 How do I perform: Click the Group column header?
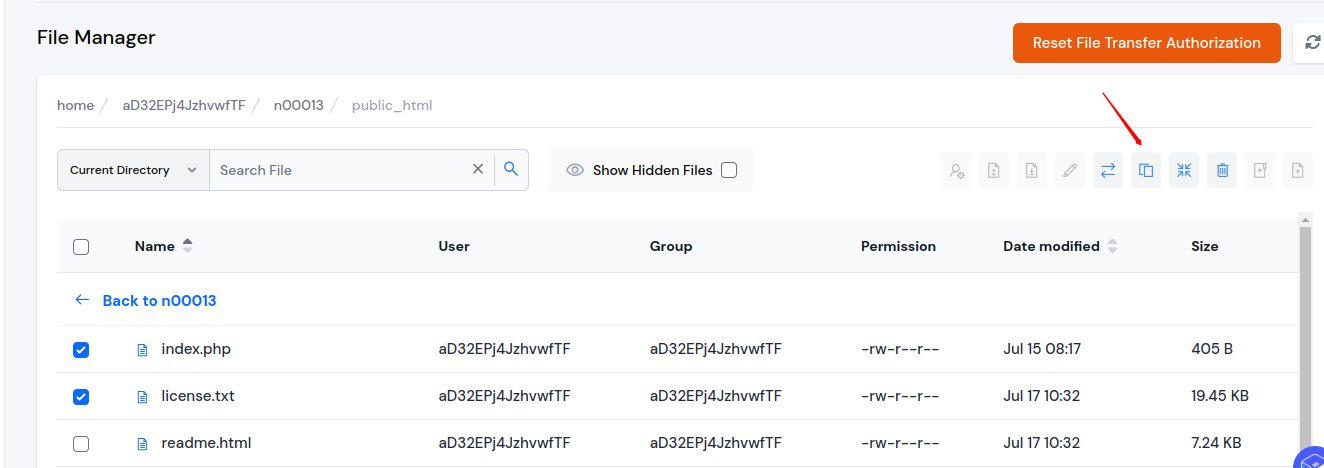671,246
